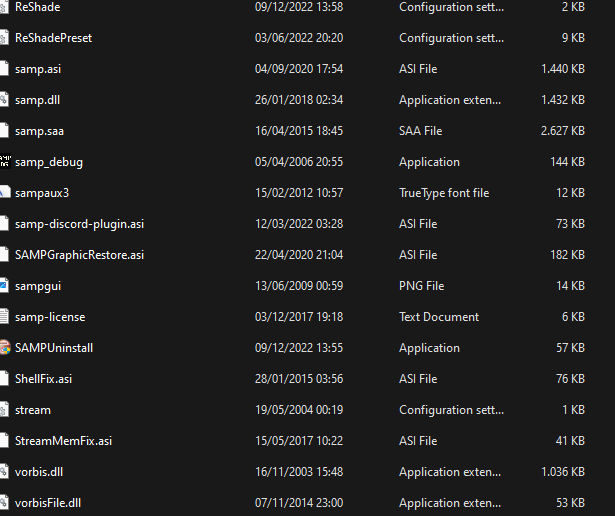Click the date 05/04/2006 20:55

click(299, 162)
